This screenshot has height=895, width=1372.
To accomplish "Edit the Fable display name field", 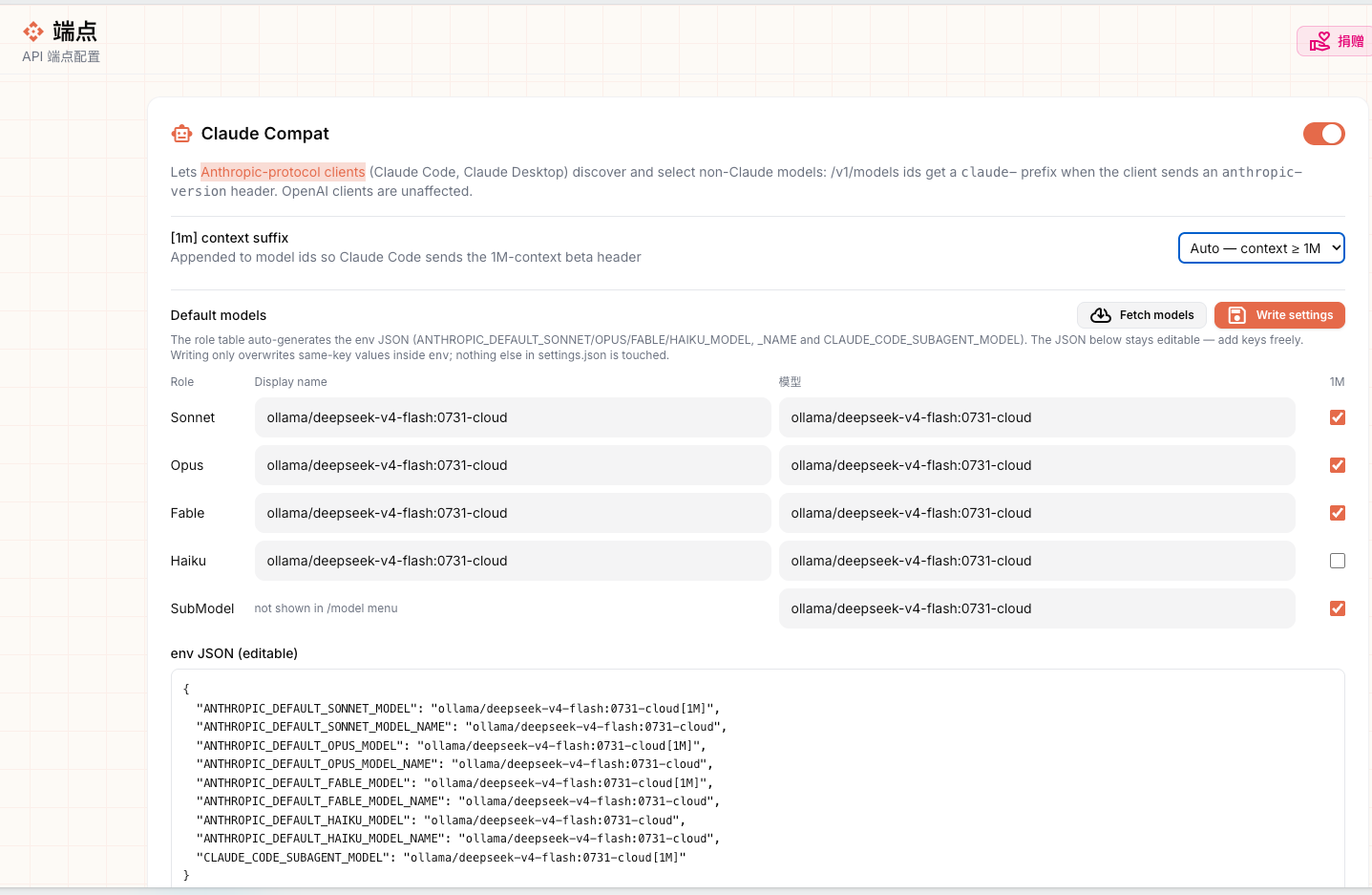I will point(513,513).
